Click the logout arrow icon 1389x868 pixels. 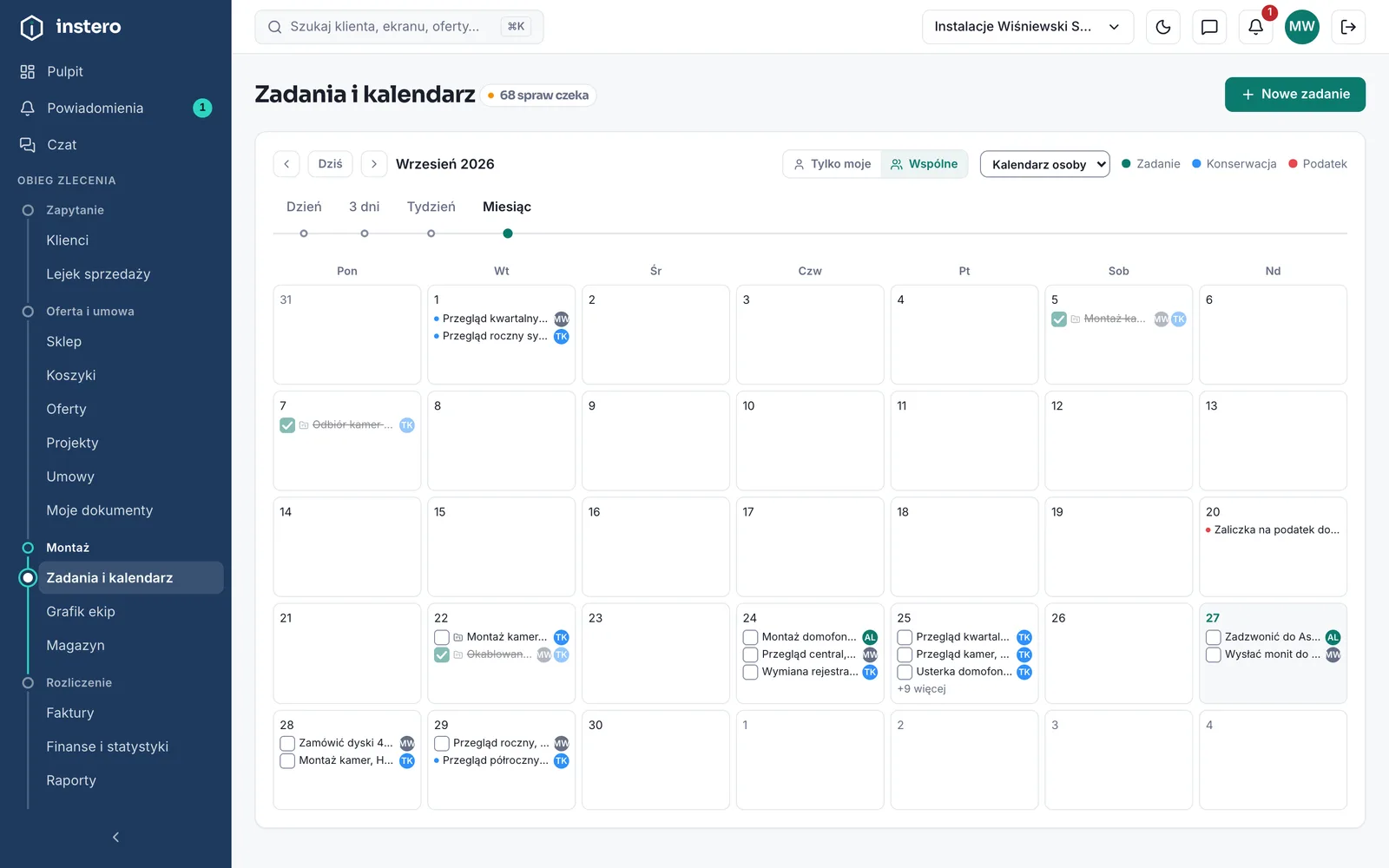1348,27
